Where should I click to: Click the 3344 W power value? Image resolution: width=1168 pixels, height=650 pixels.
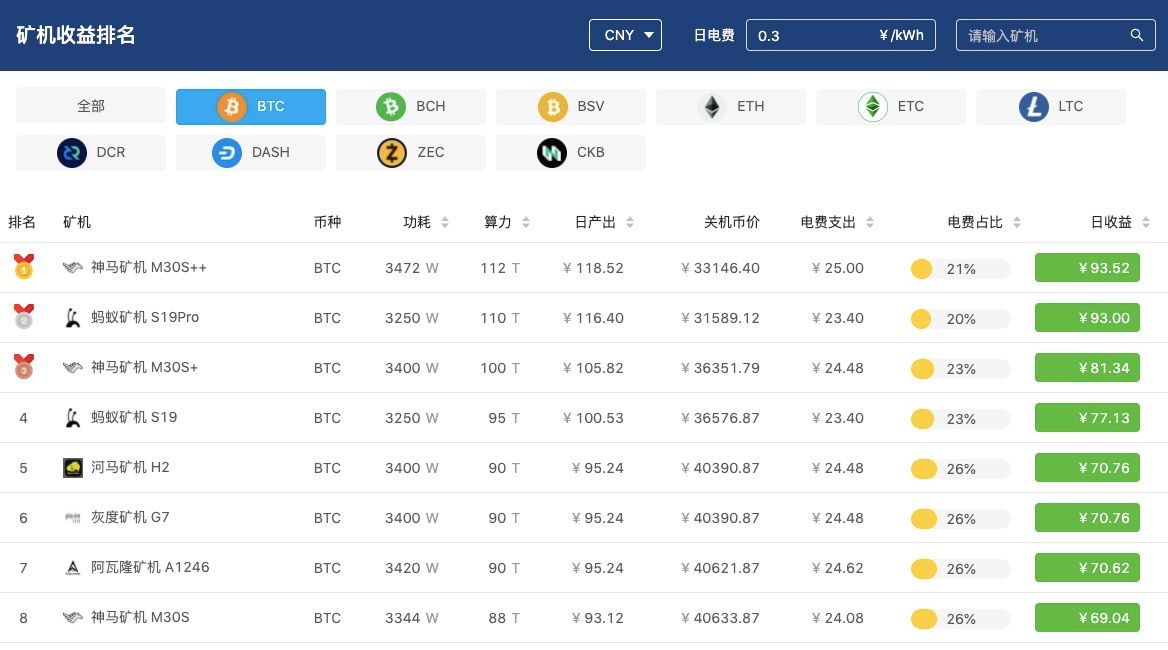[x=412, y=618]
